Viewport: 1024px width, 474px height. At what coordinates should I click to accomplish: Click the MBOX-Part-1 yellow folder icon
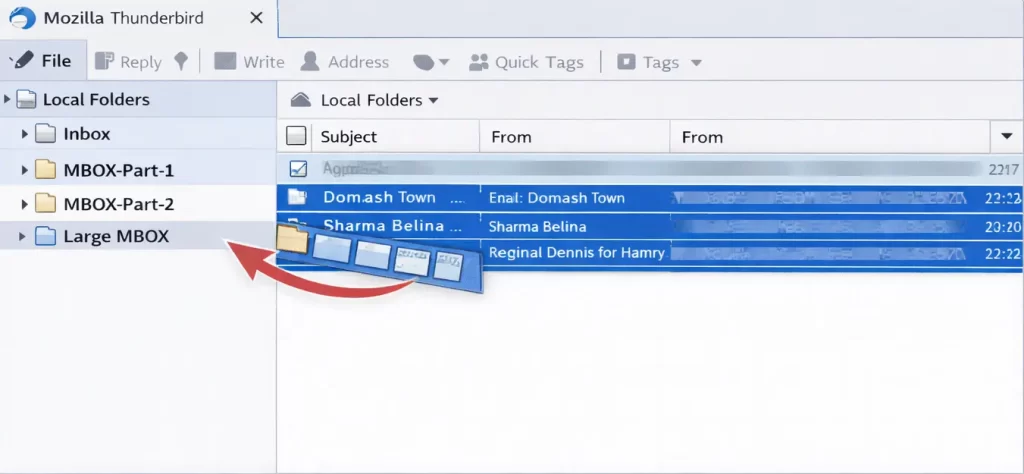point(45,170)
